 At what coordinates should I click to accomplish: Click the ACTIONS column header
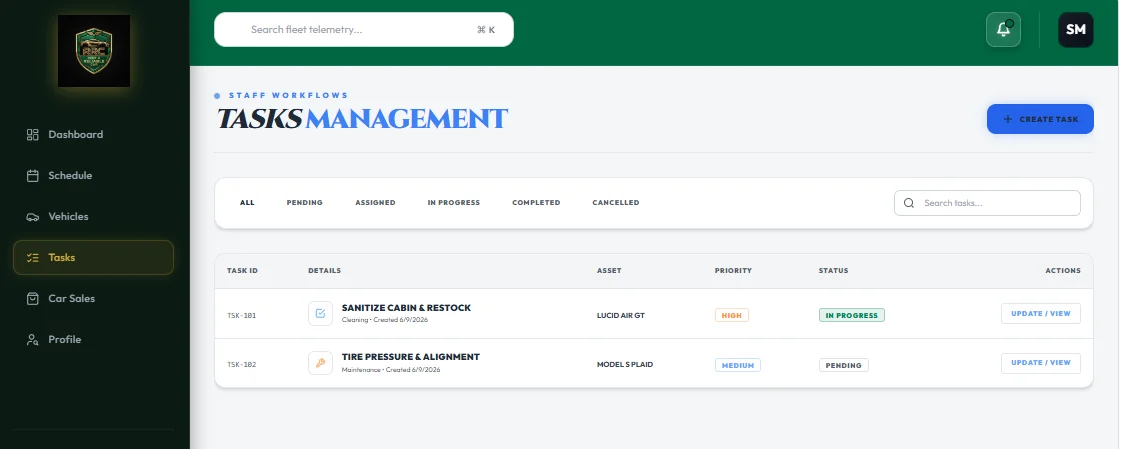[x=1063, y=271]
